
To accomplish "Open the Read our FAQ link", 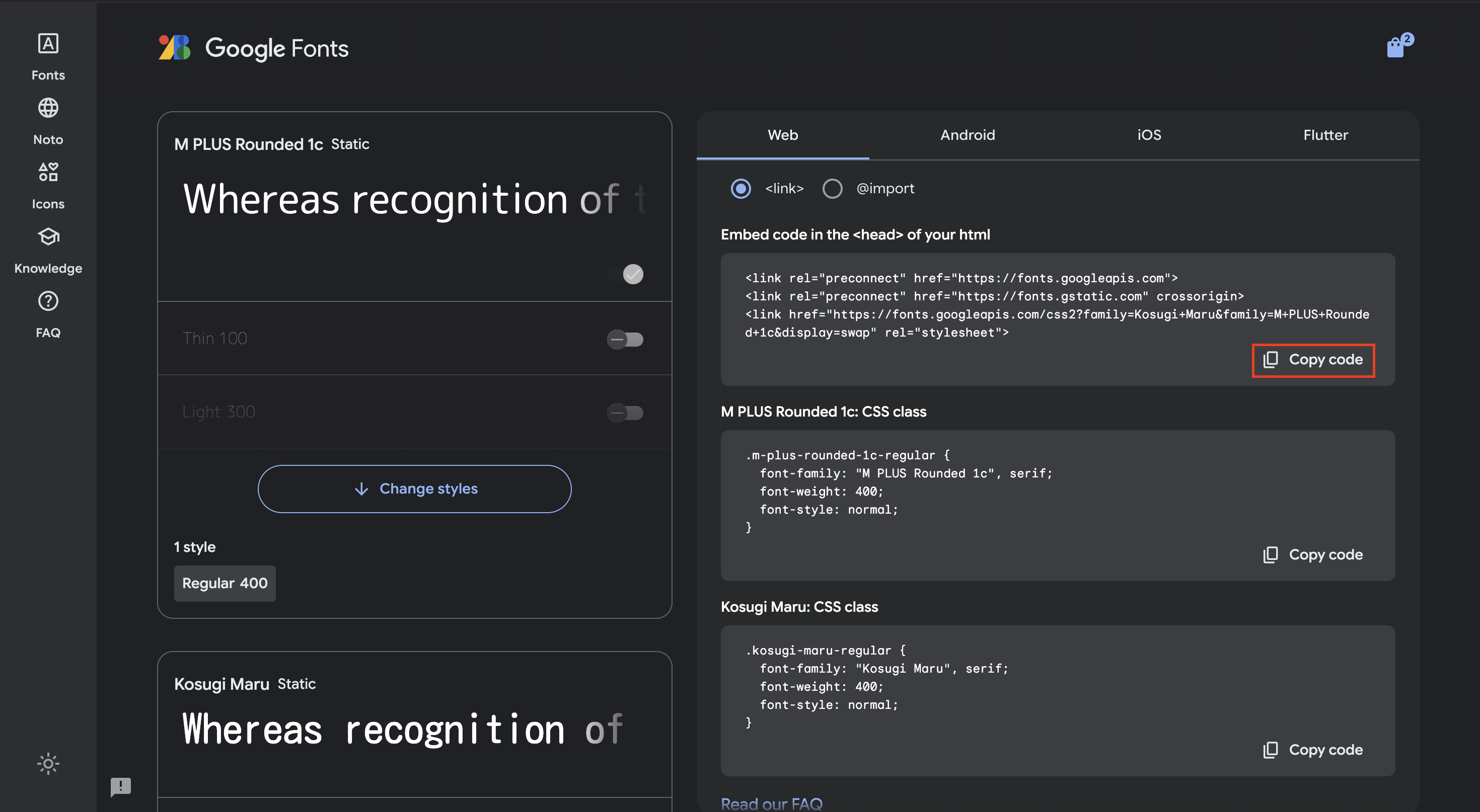I will click(772, 804).
